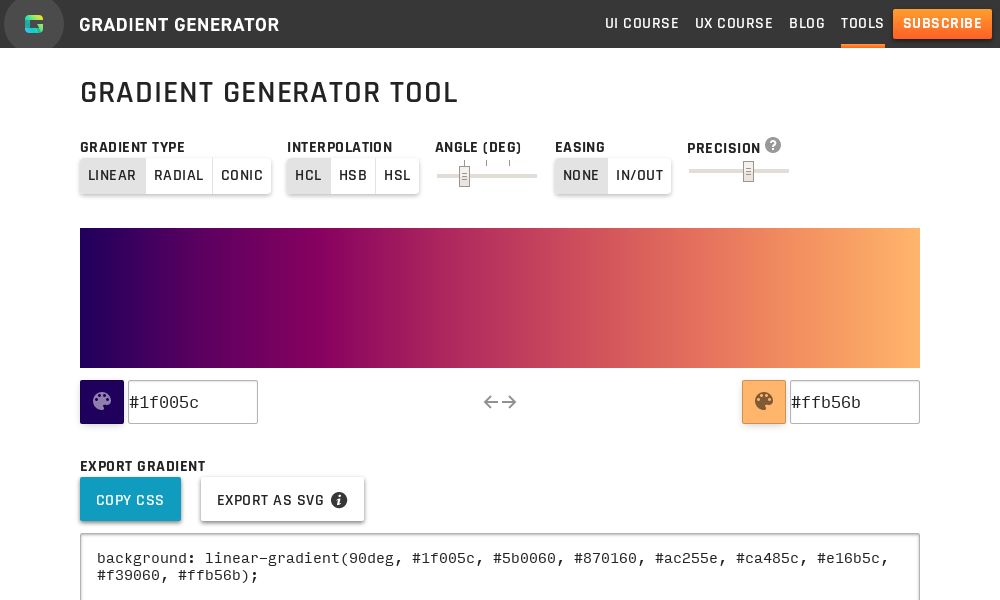This screenshot has width=1000, height=600.
Task: Click the swap gradient colors arrows
Action: 500,402
